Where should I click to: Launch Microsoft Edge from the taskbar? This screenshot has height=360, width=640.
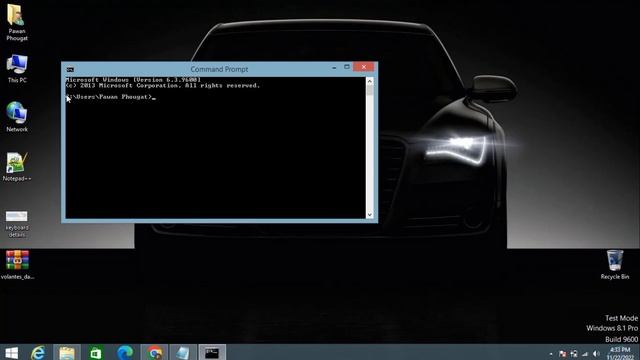tap(125, 353)
